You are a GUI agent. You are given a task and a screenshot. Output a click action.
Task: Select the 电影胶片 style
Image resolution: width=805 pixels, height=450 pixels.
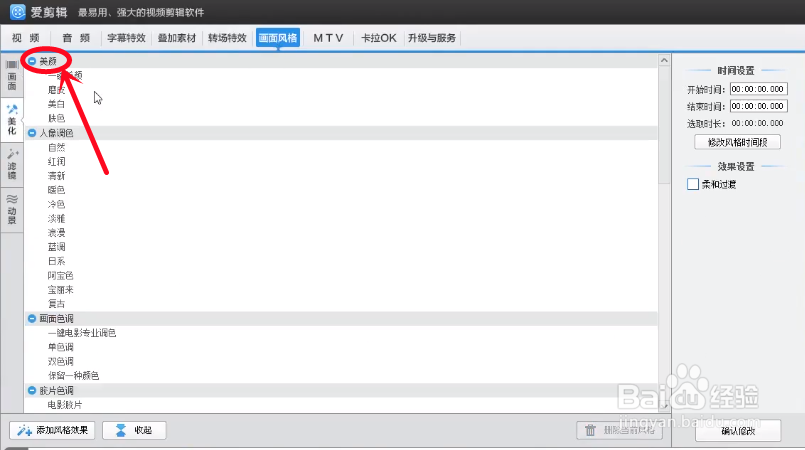point(65,405)
